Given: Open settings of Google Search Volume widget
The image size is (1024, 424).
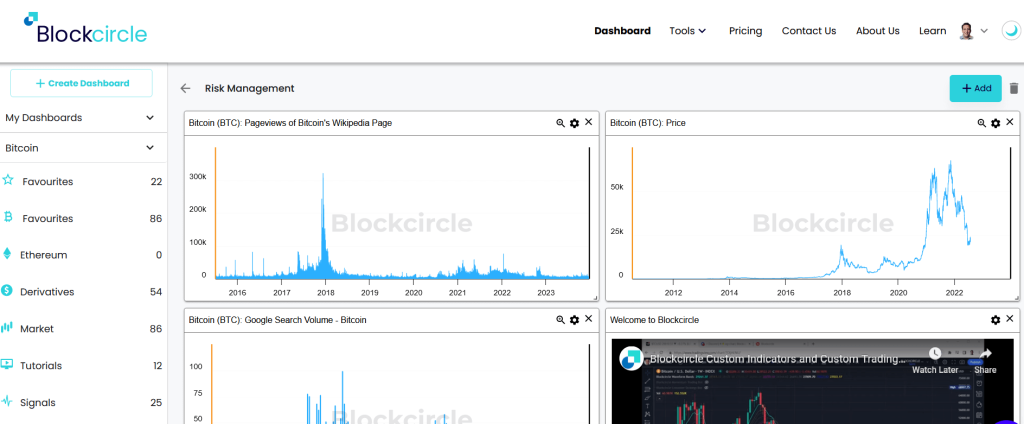Looking at the screenshot, I should coord(574,319).
